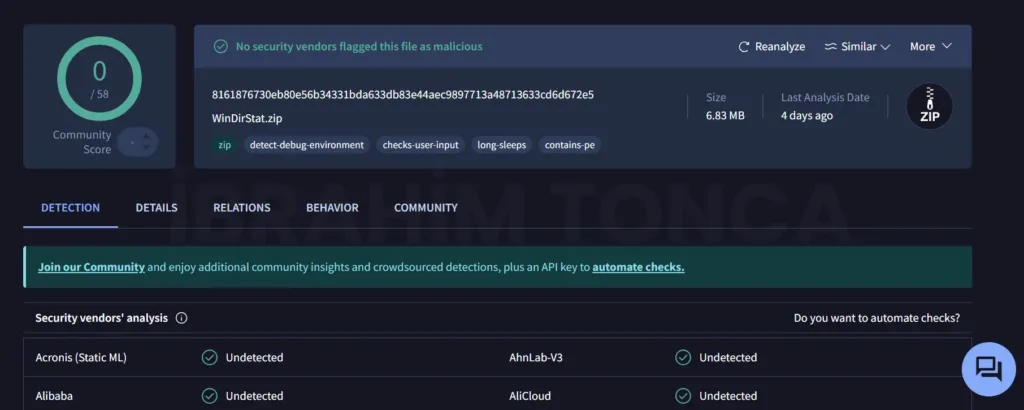Click the Community Score label
Screen dimensions: 1024x410
coord(82,142)
